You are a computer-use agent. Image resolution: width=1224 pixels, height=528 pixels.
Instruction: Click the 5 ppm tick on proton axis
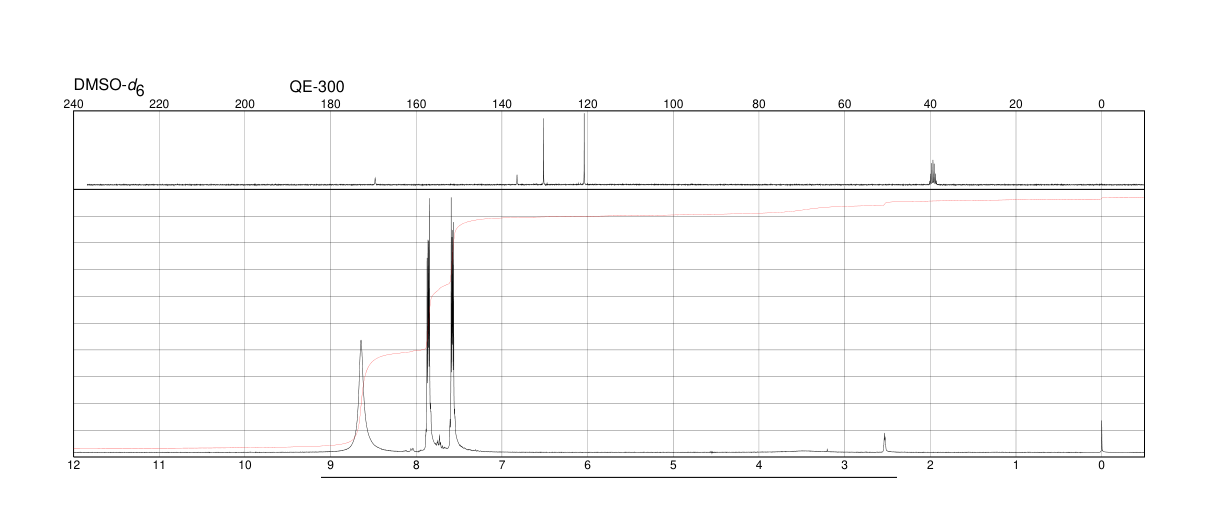click(673, 465)
